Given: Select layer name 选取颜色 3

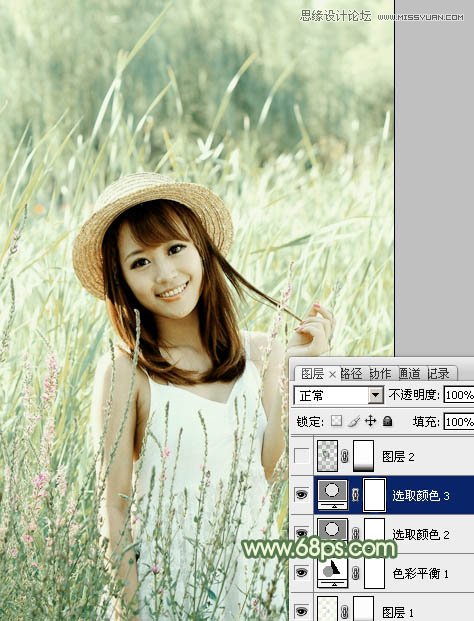Looking at the screenshot, I should click(x=421, y=495).
